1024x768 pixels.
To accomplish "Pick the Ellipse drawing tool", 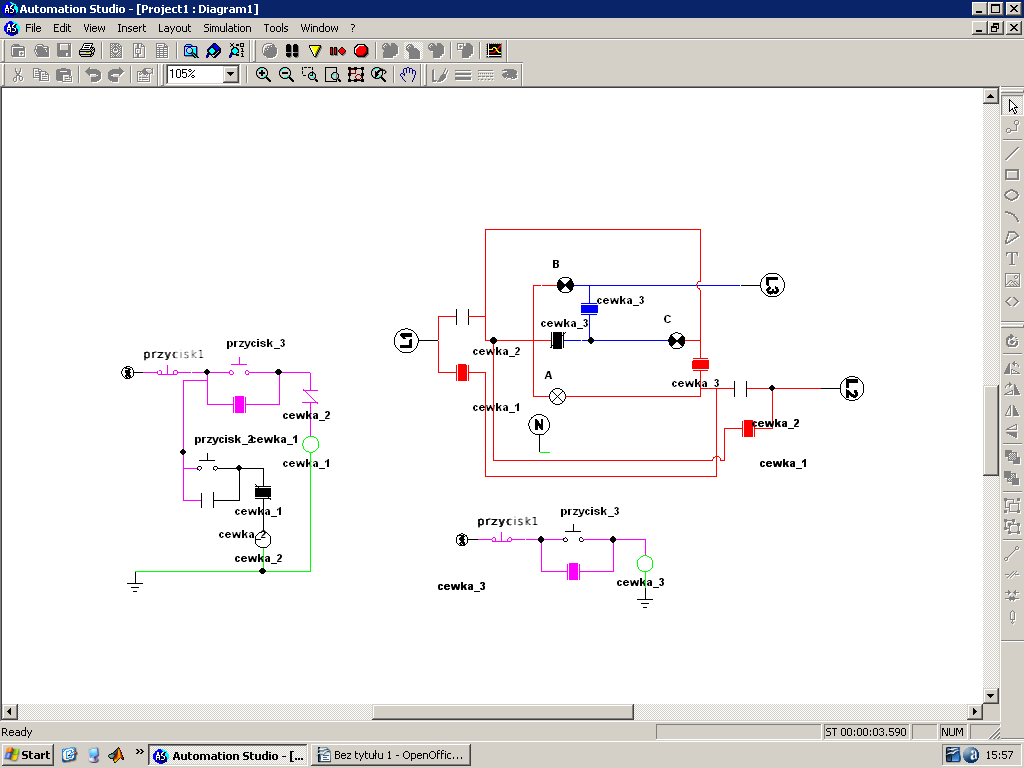I will coord(1012,196).
